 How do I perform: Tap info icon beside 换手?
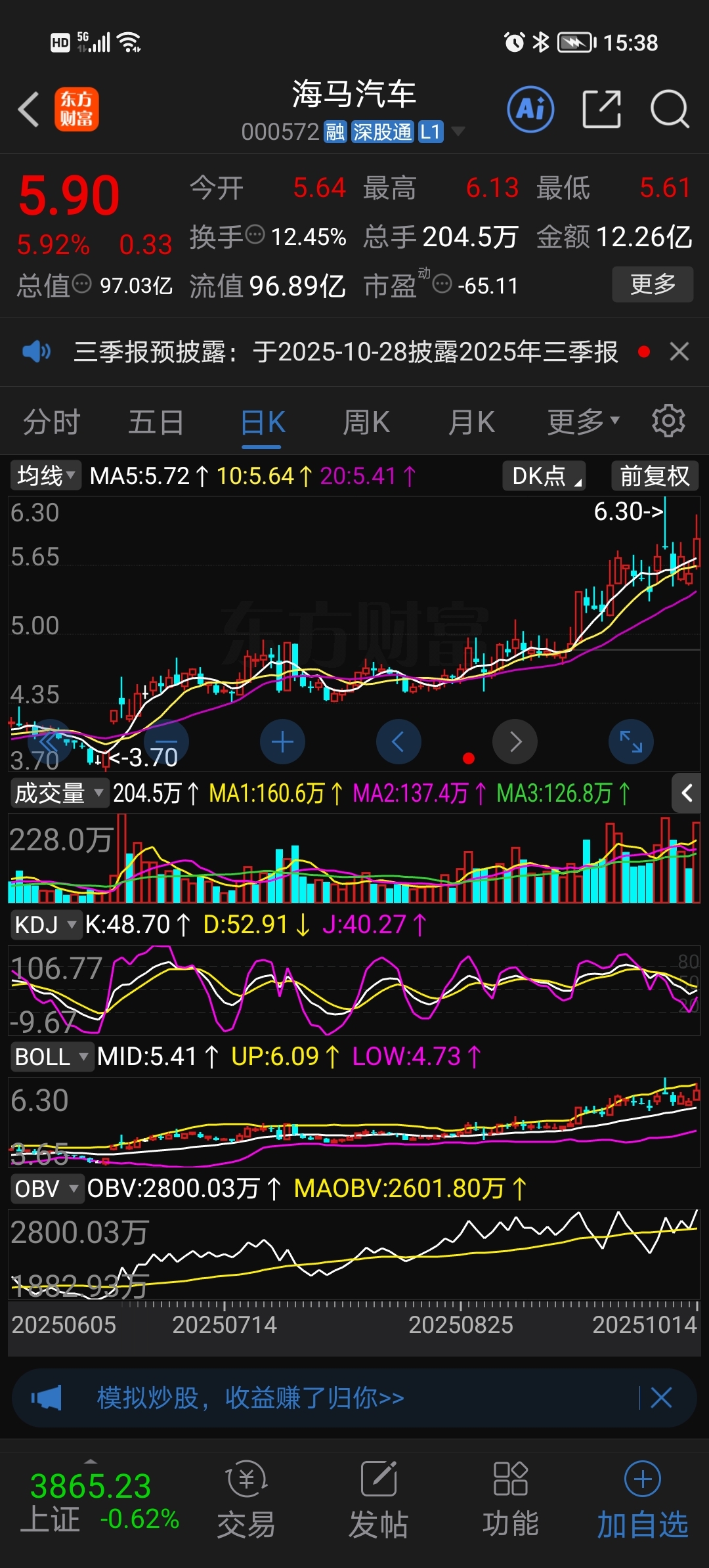(255, 234)
